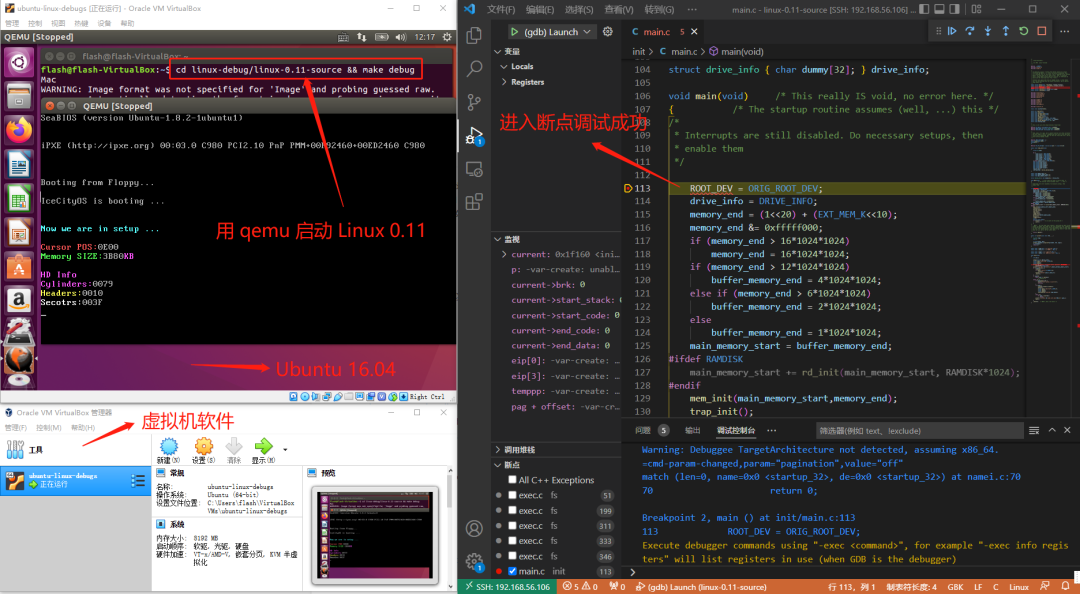Open launch.json gear next to (gdb) Launch
Viewport: 1080px width, 594px height.
(x=608, y=32)
